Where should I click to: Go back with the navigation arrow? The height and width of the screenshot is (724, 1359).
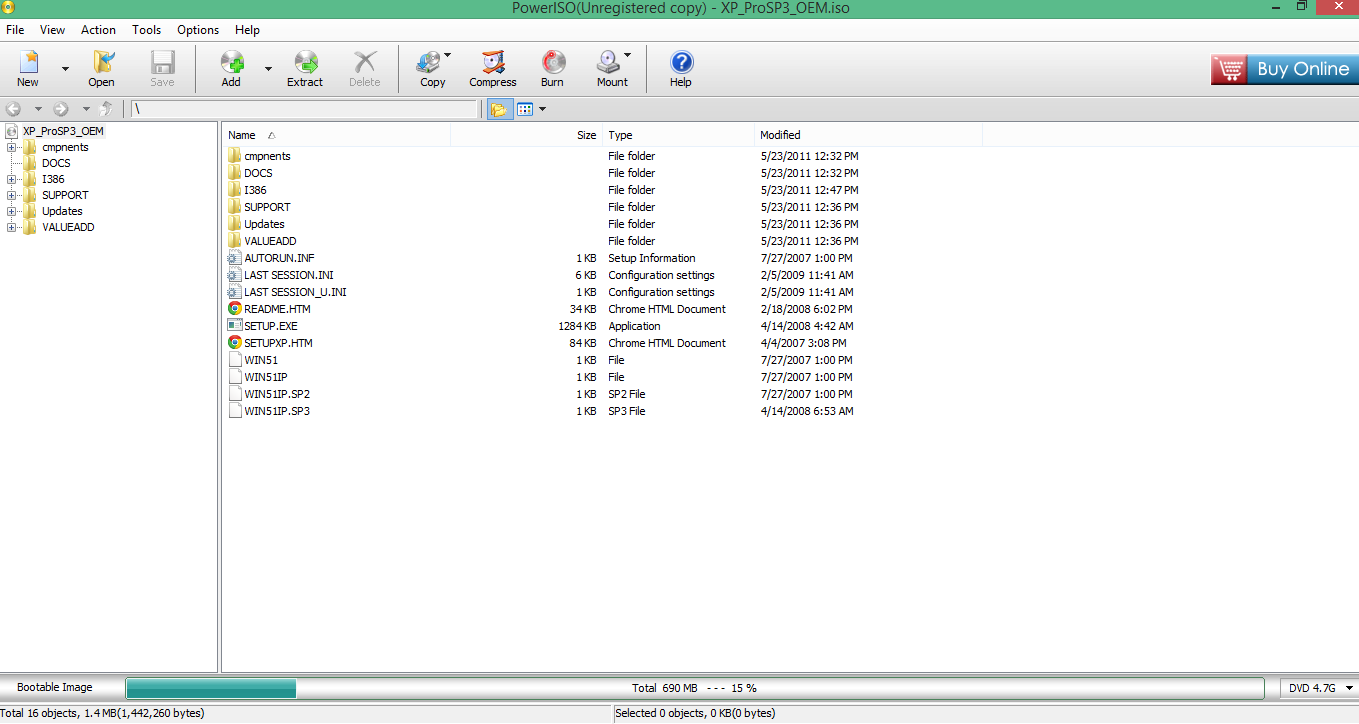(x=14, y=109)
